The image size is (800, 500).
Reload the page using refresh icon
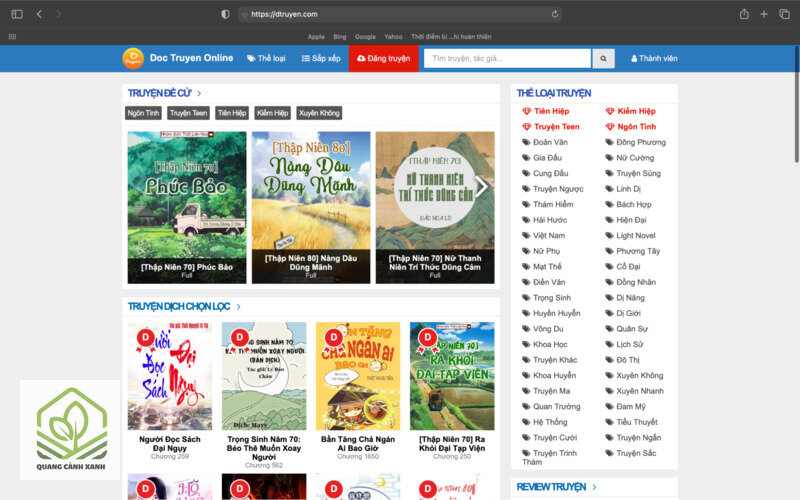click(x=555, y=14)
